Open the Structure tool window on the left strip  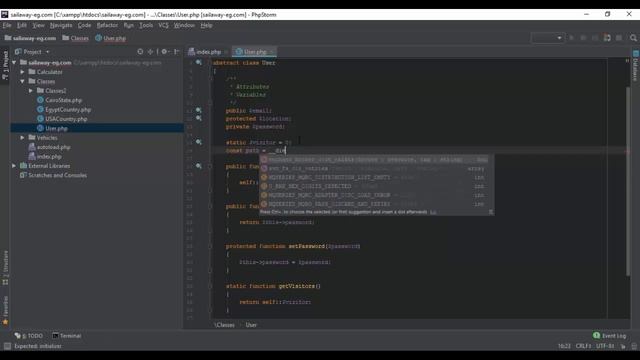[5, 268]
